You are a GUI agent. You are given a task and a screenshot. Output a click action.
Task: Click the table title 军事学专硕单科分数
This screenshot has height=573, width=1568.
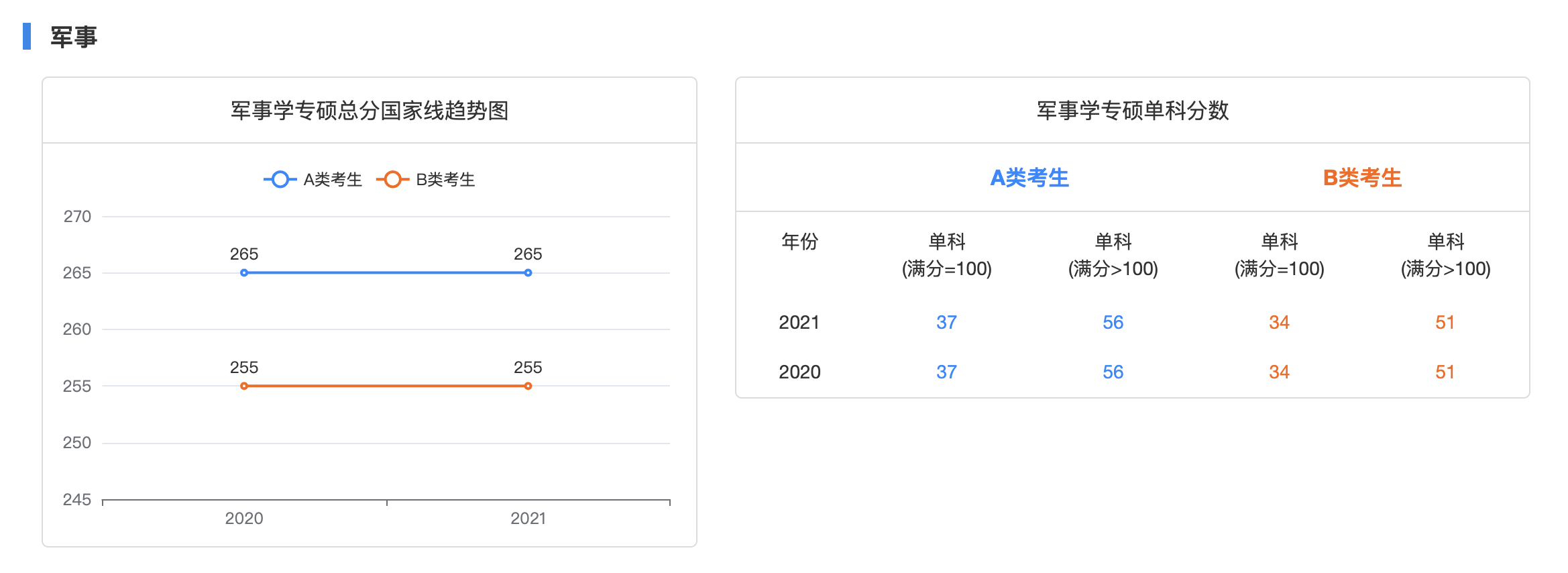click(x=1132, y=111)
